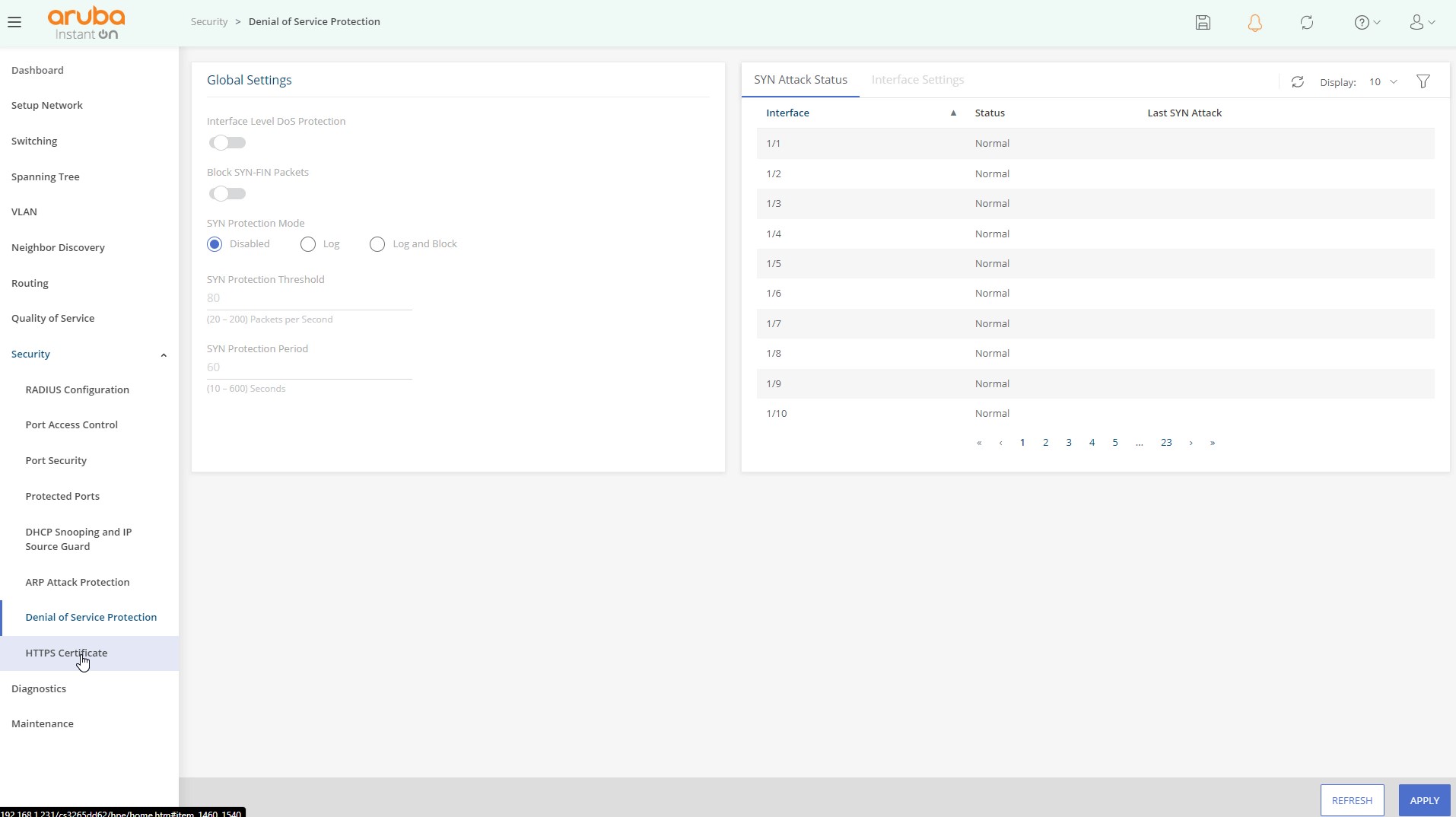The width and height of the screenshot is (1456, 817).
Task: Click the header refresh arrows icon
Action: tap(1307, 22)
